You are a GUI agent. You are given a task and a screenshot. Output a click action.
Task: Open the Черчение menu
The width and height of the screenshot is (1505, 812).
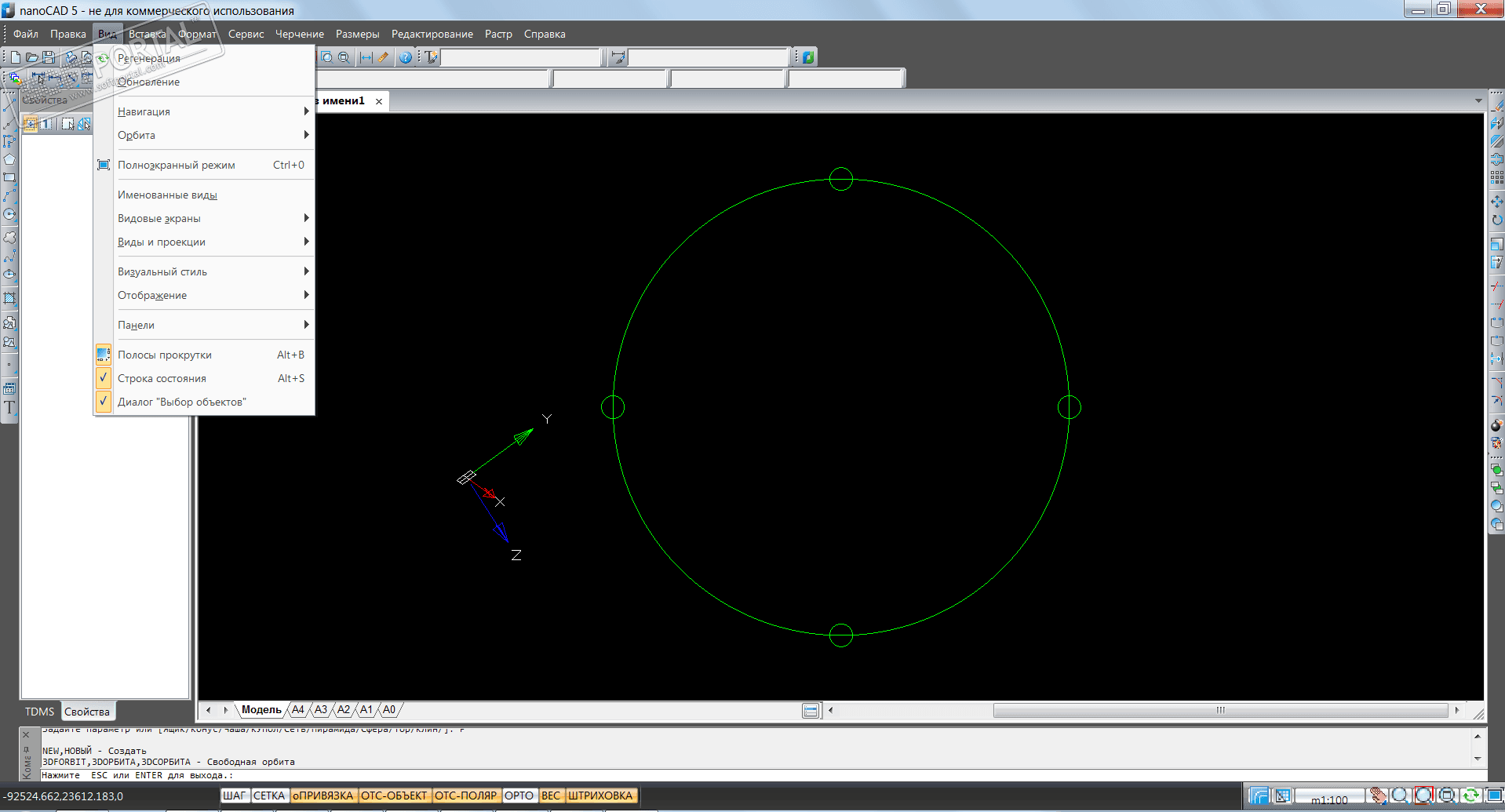pos(300,34)
